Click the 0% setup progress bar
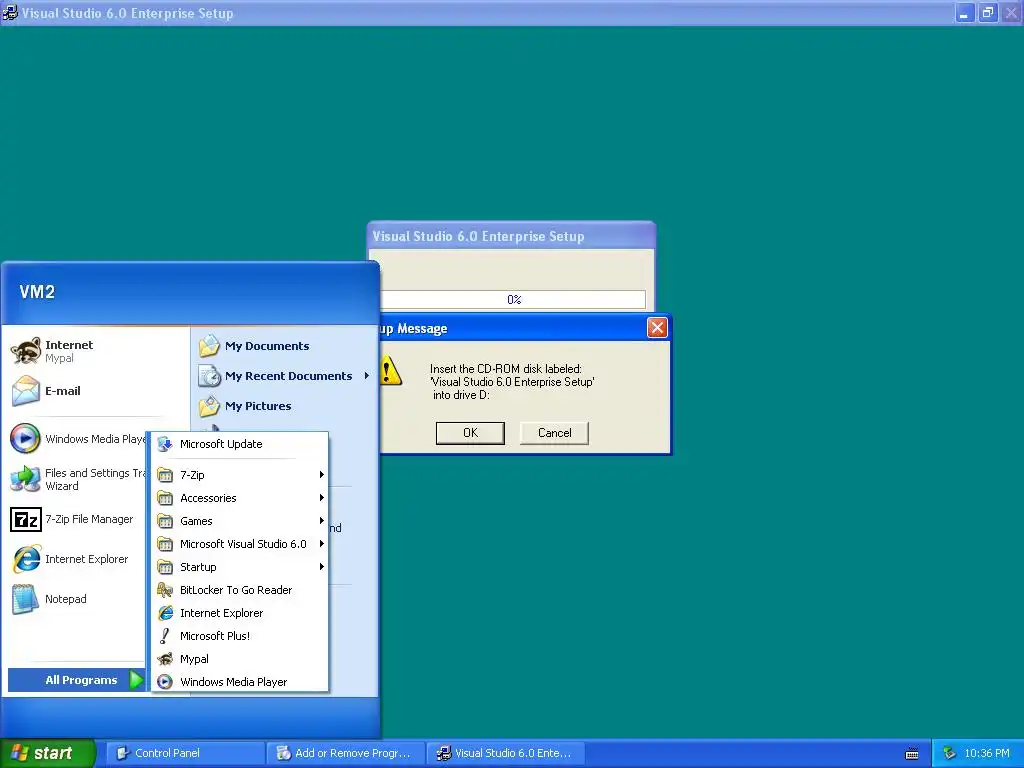This screenshot has width=1024, height=768. pyautogui.click(x=513, y=300)
